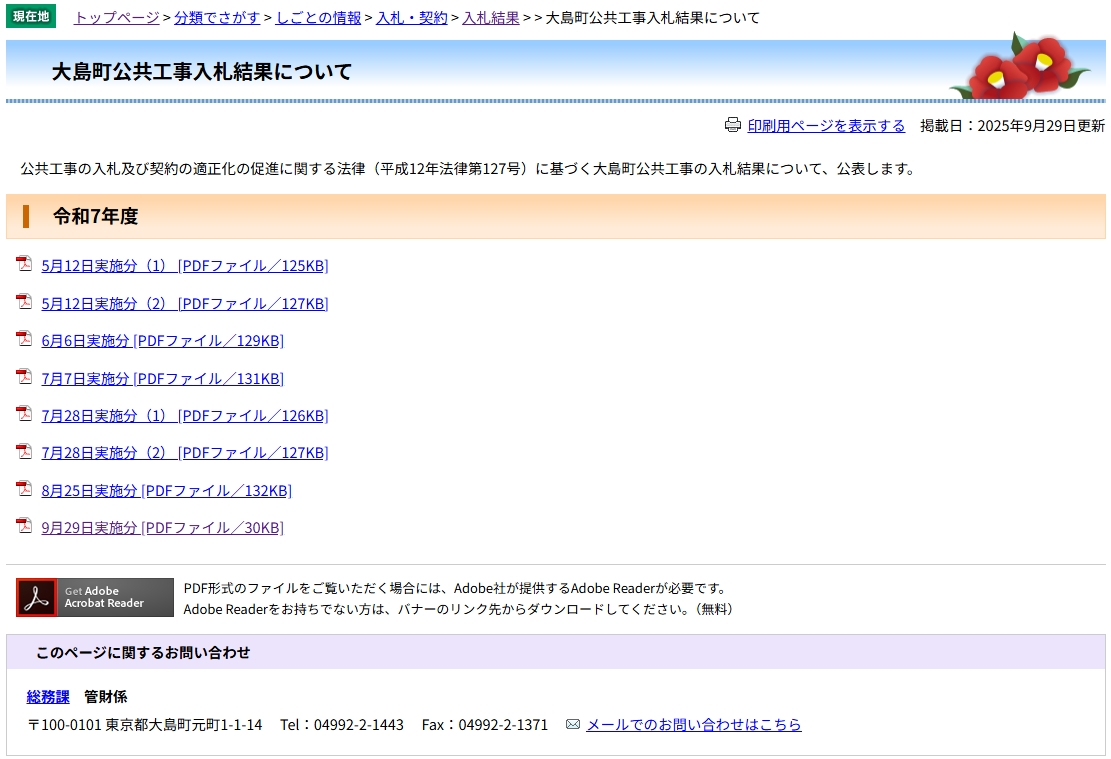Click the printer icon beside print page link
1111x759 pixels.
(x=732, y=125)
